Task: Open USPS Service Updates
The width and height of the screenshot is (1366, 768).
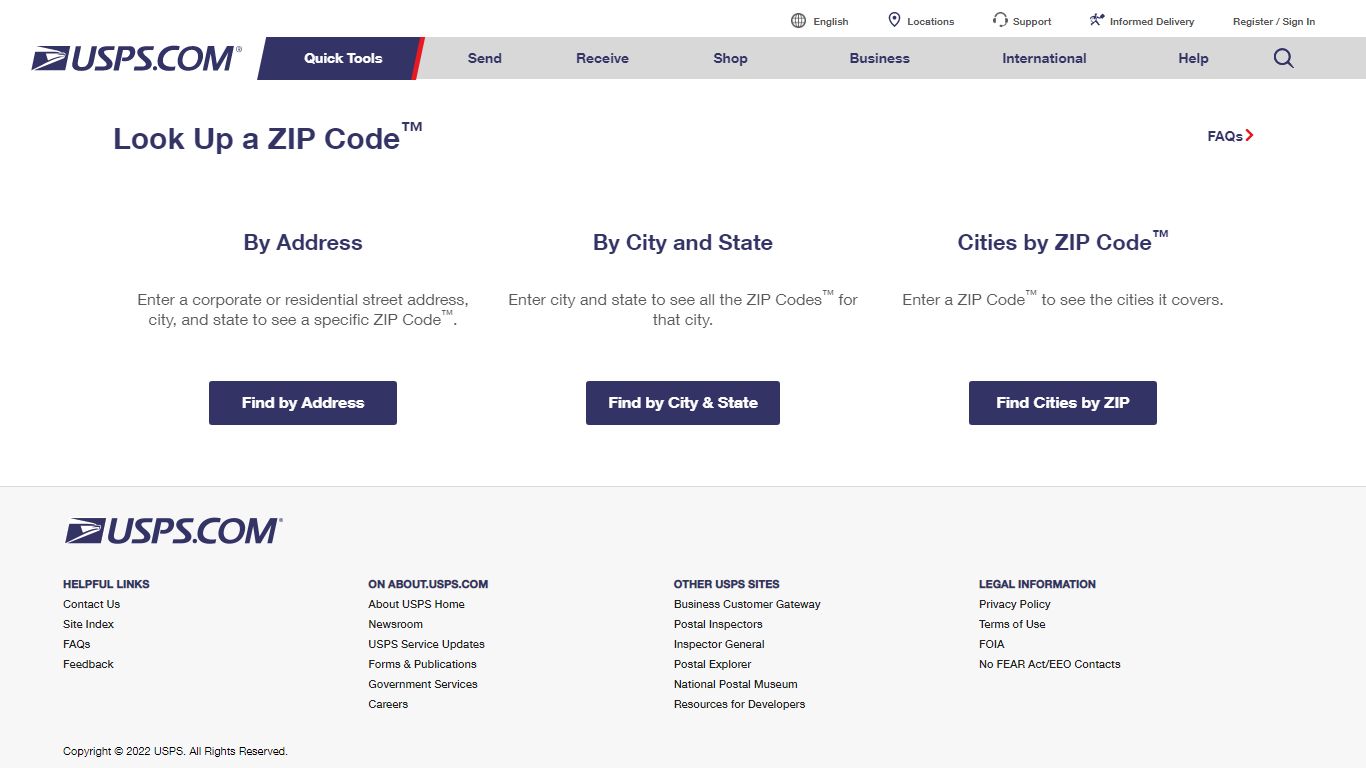Action: 426,644
